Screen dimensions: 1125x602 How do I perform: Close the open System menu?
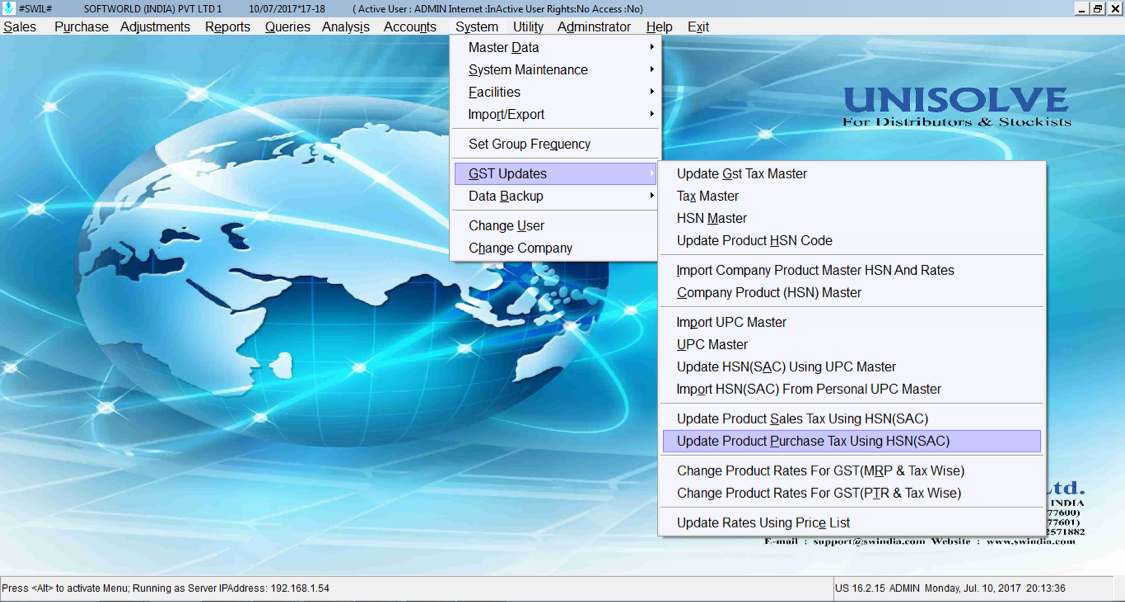pos(476,27)
